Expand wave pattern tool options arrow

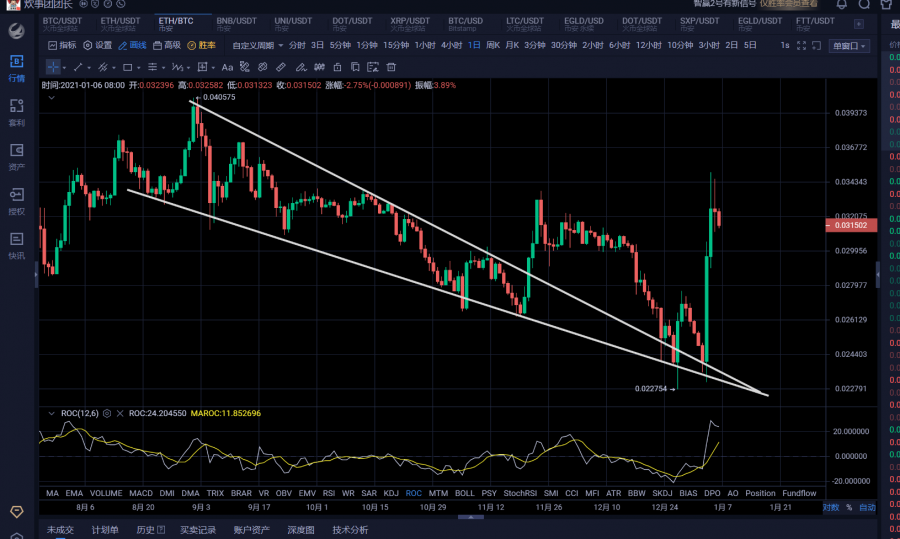188,68
